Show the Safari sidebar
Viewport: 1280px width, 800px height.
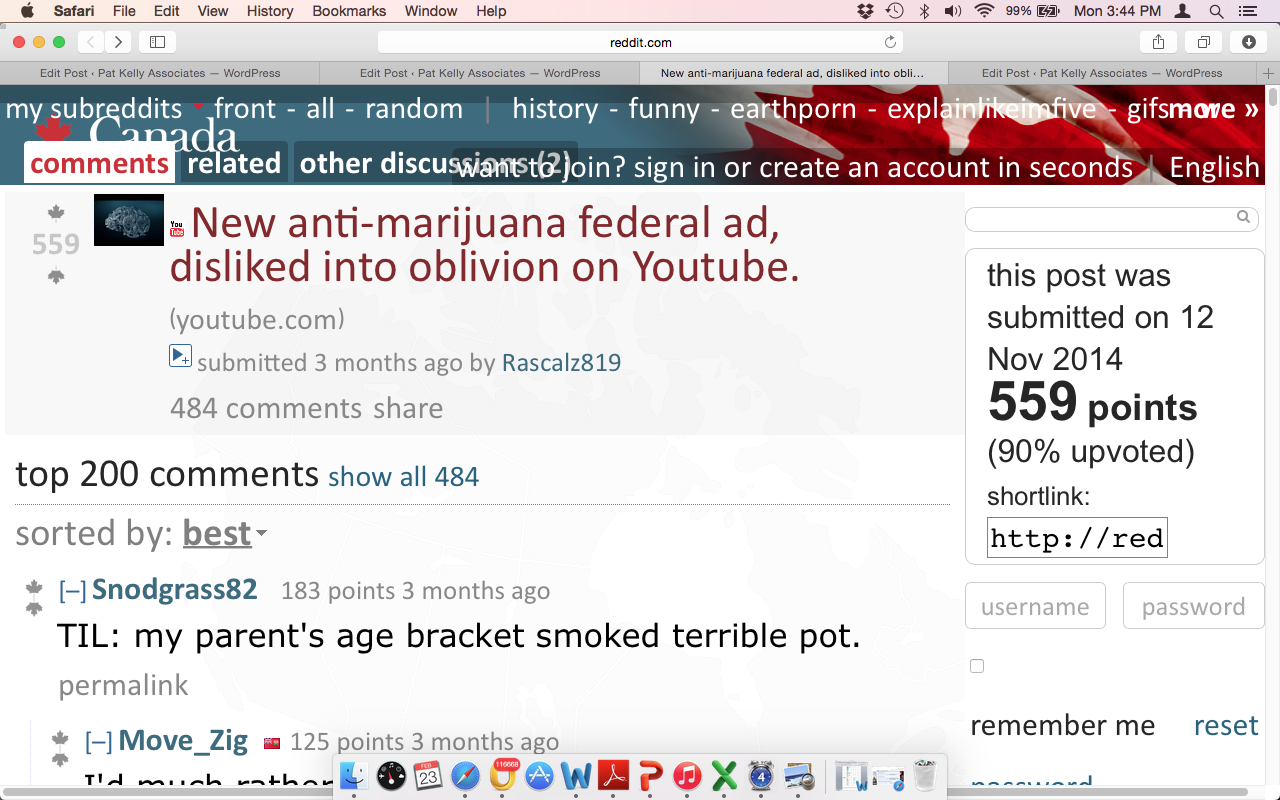158,42
